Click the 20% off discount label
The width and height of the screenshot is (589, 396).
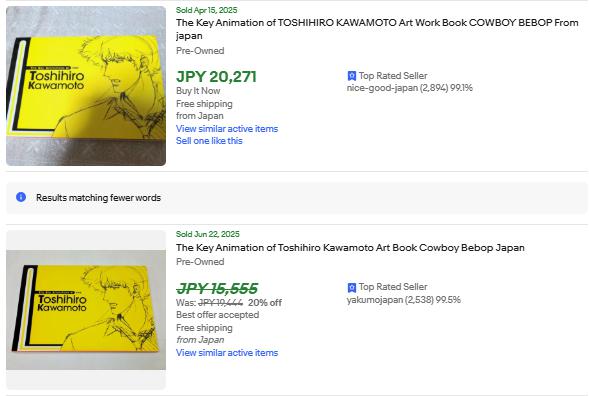click(x=265, y=303)
